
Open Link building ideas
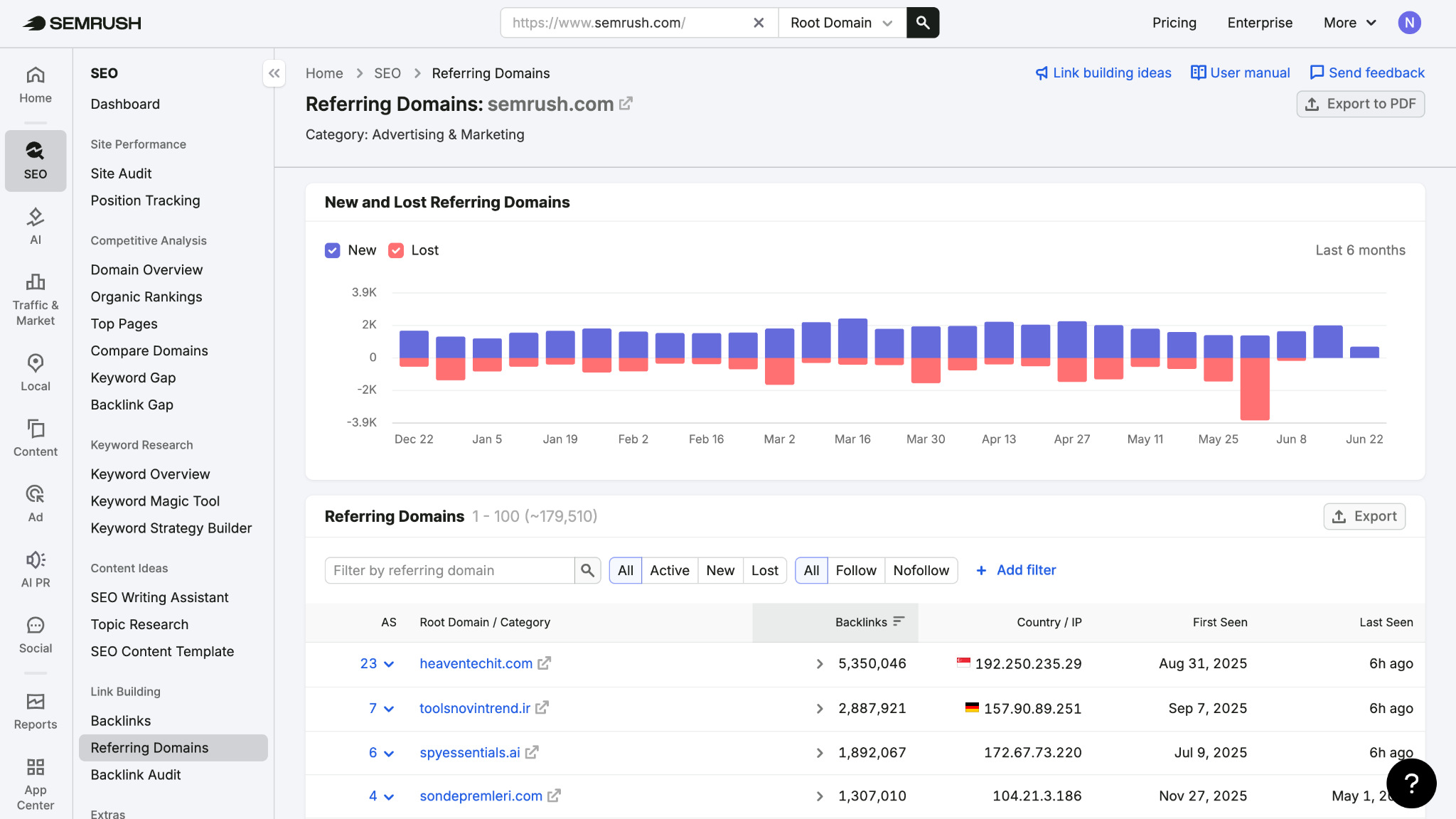pyautogui.click(x=1103, y=73)
